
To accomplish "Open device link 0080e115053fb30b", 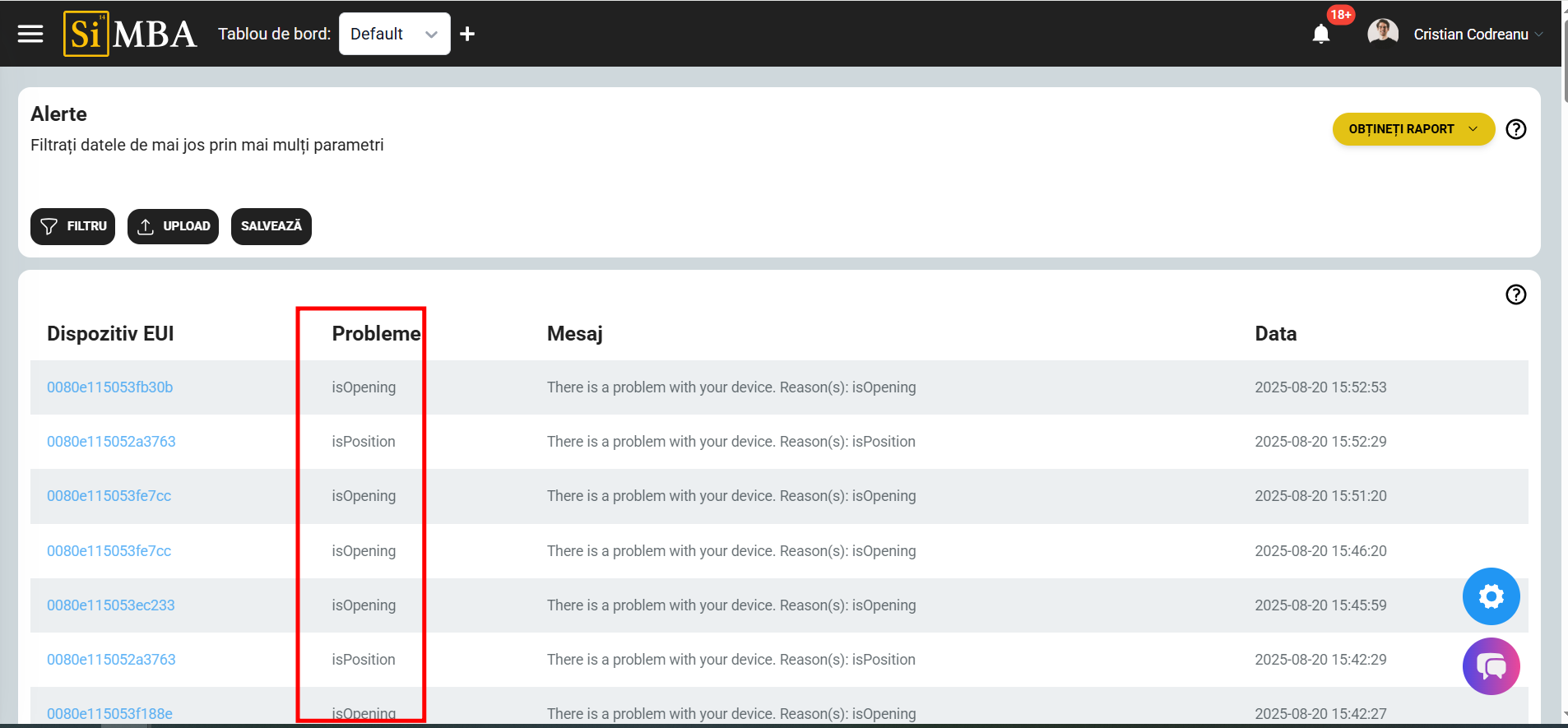I will [110, 387].
